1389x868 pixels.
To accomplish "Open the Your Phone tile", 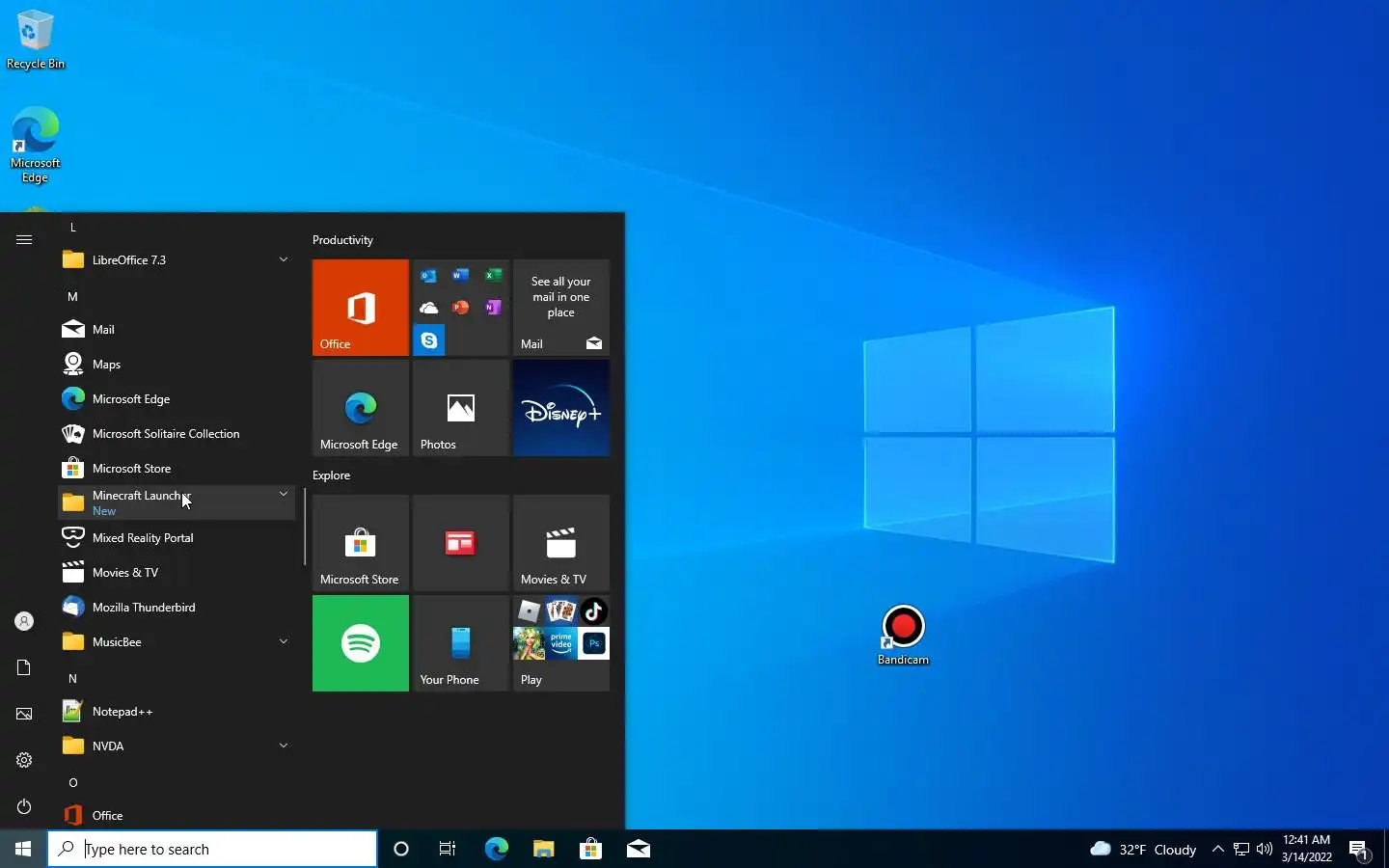I will click(x=461, y=643).
